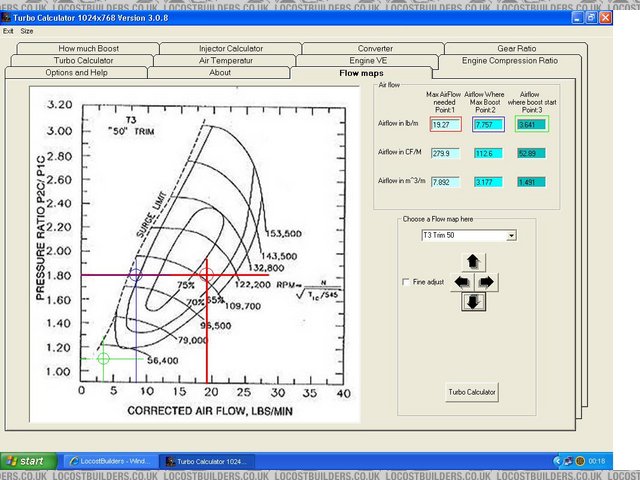Click the blue max boost point circle
This screenshot has height=480, width=640.
(x=136, y=274)
